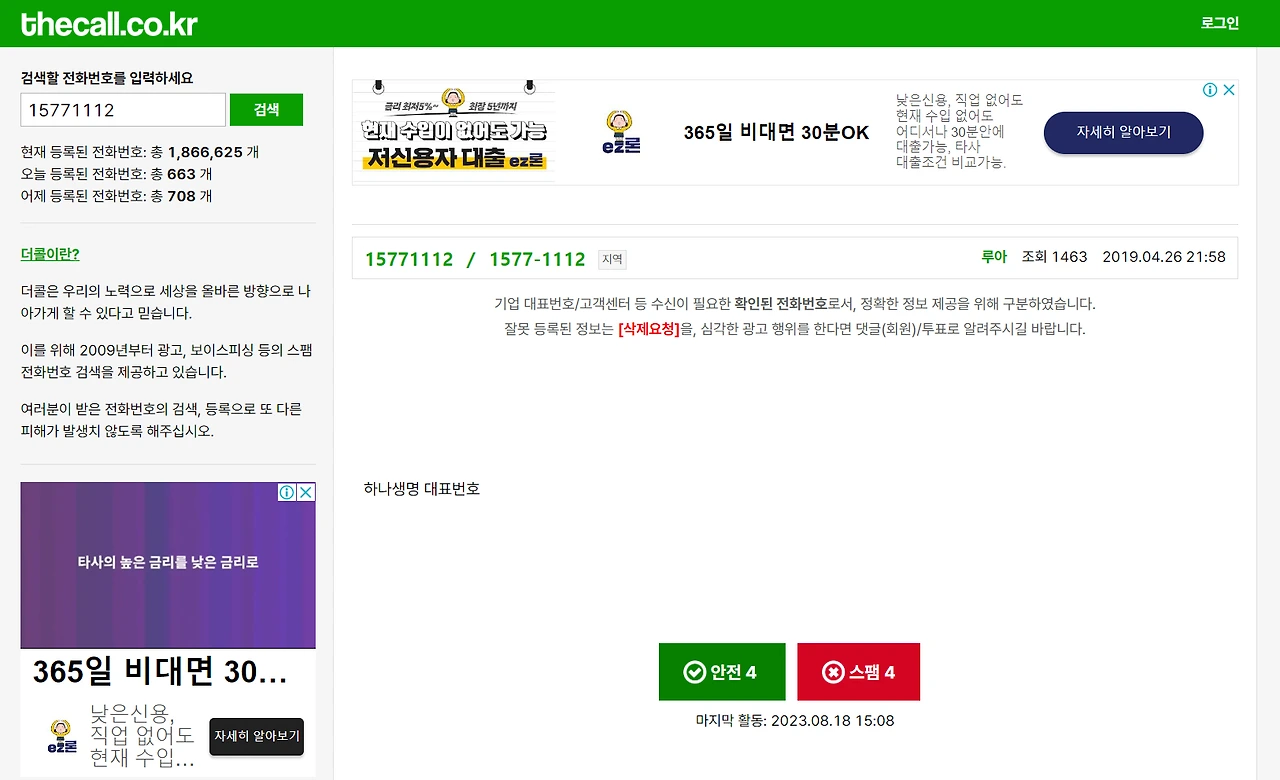Click the 검색할 전화번호를 입력하세요 label
The width and height of the screenshot is (1280, 780).
point(107,77)
